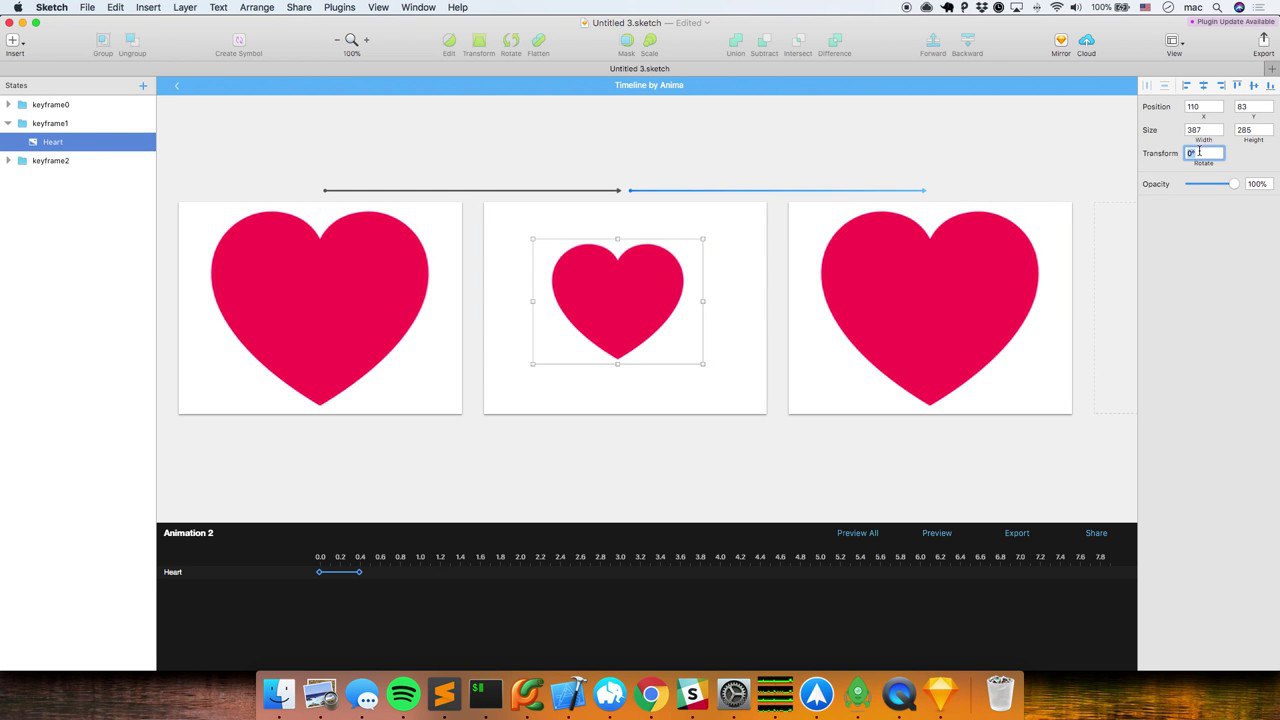Adjust the Opacity slider handle
The image size is (1280, 720).
click(1234, 184)
